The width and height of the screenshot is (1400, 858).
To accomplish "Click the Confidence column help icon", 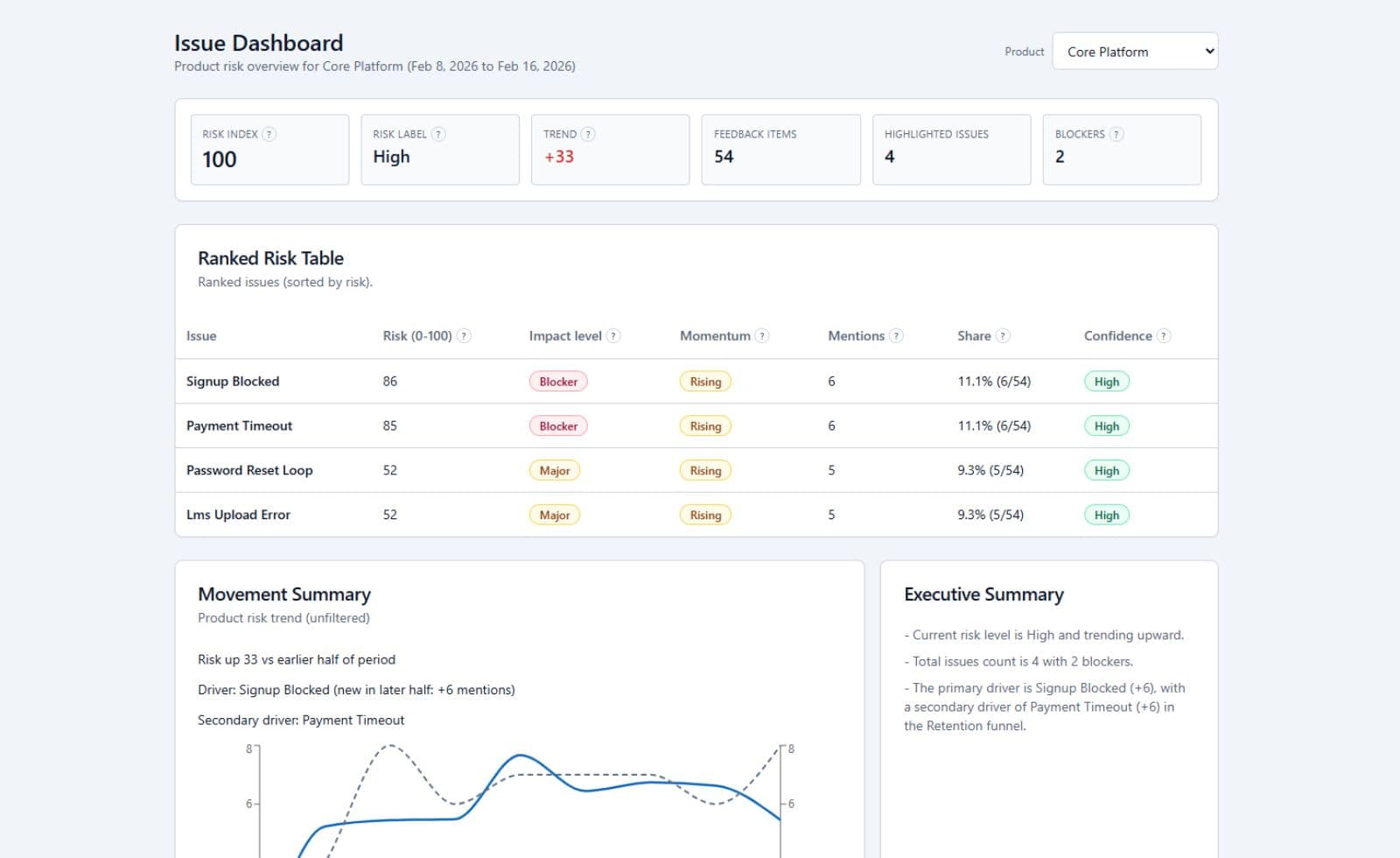I will (x=1164, y=335).
